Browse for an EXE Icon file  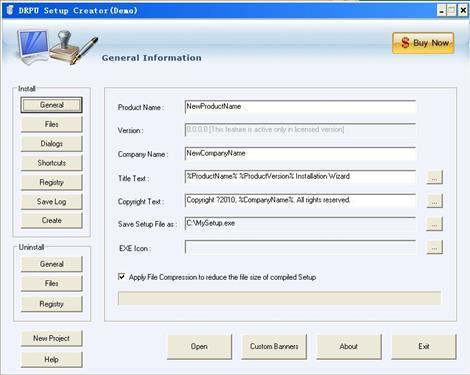point(434,247)
